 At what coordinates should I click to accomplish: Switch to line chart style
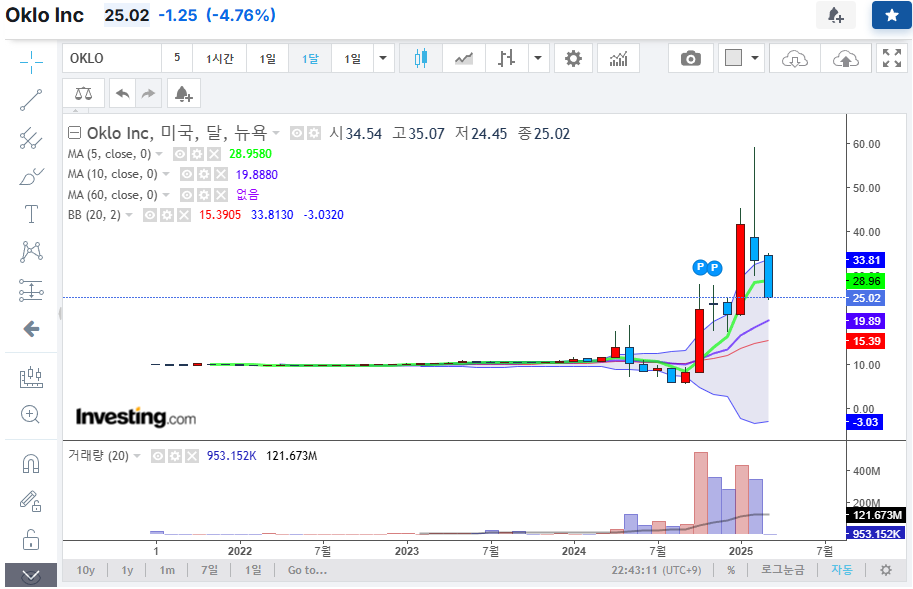click(x=464, y=58)
